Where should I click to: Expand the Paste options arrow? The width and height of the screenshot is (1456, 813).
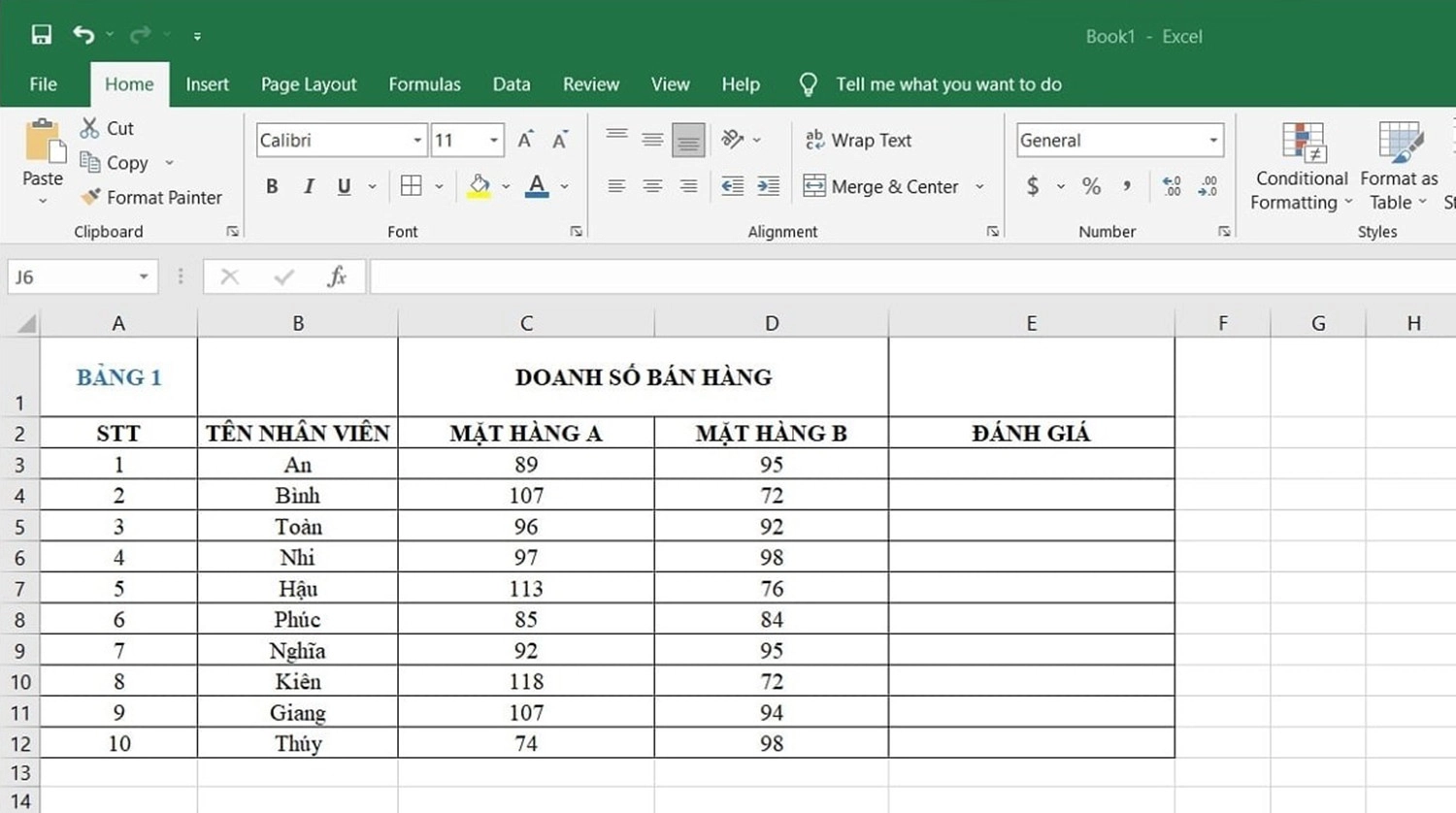(43, 201)
